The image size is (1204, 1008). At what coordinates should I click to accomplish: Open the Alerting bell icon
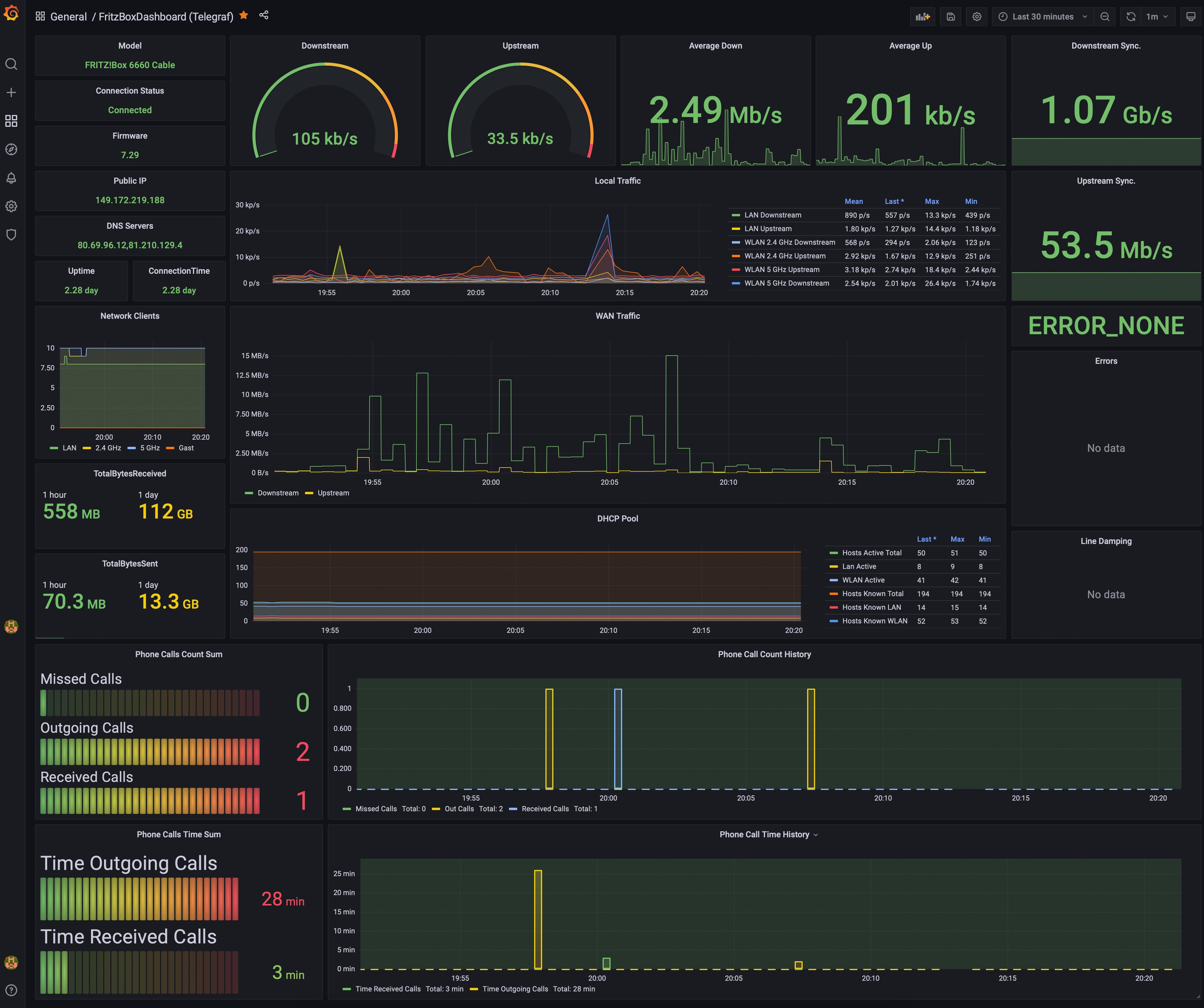tap(12, 178)
